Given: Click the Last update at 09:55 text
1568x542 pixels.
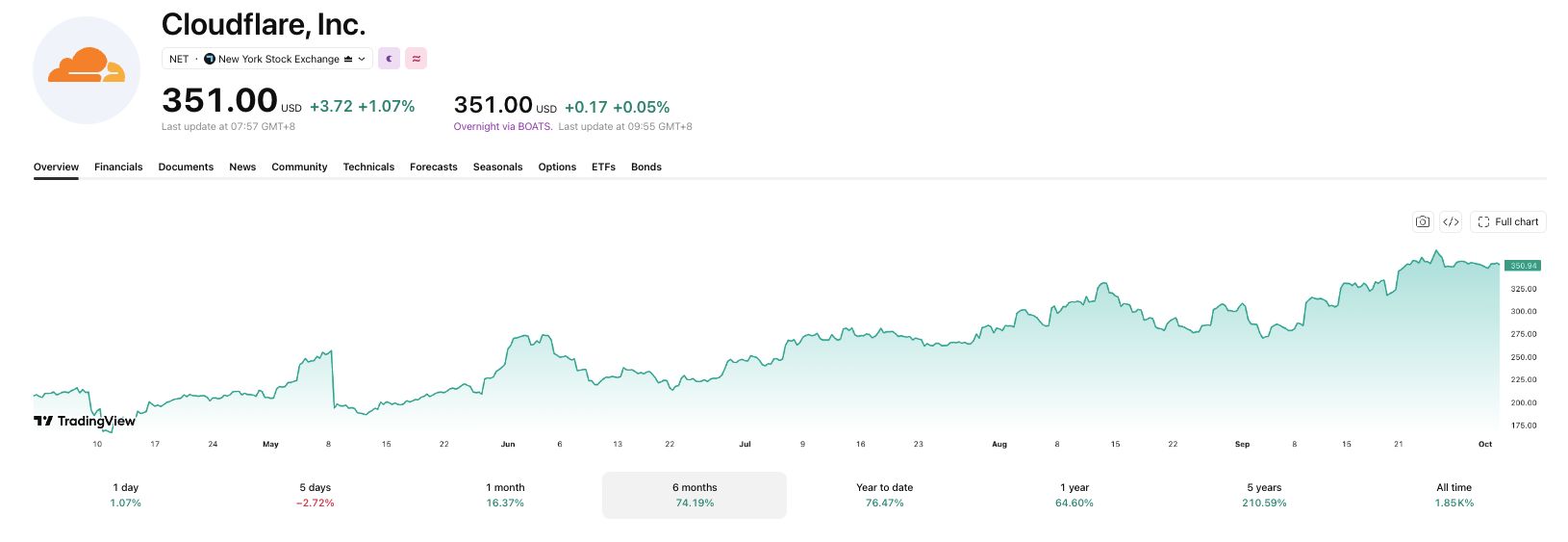Looking at the screenshot, I should 625,126.
